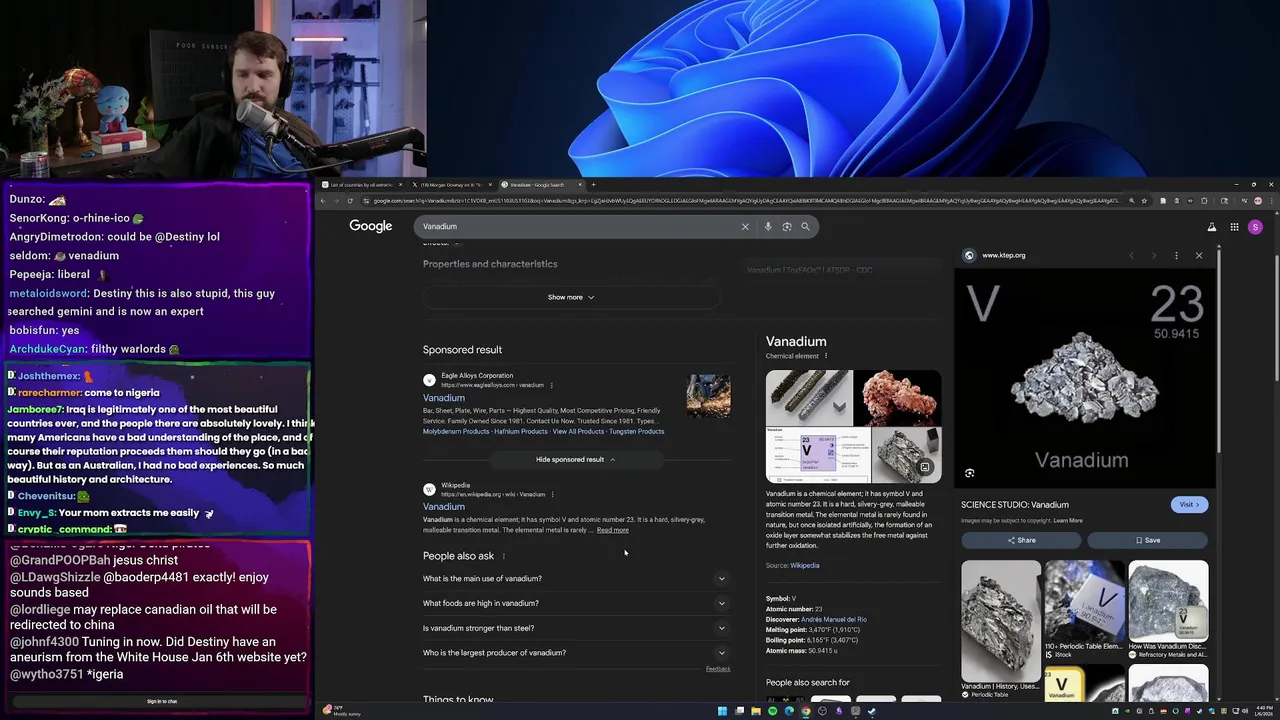Expand Who is the largest producer of vanadium
Screen dimensions: 1280x720
[x=576, y=653]
